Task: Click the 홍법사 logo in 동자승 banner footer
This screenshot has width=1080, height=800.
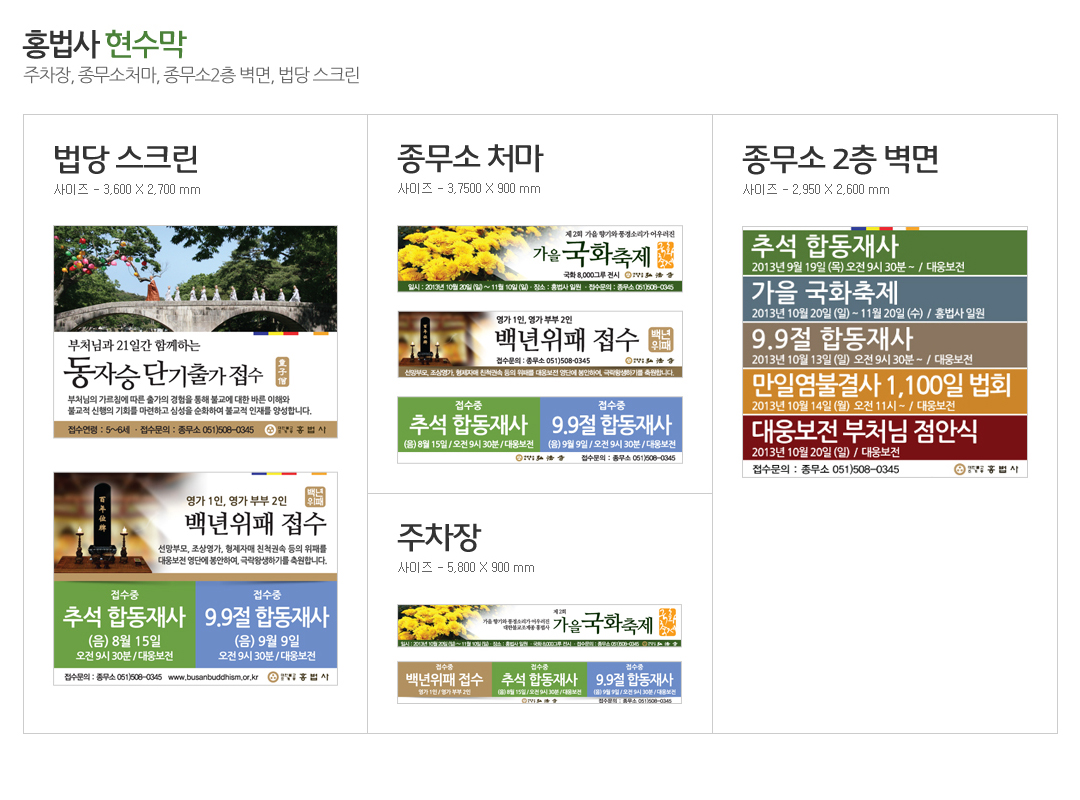Action: [295, 430]
